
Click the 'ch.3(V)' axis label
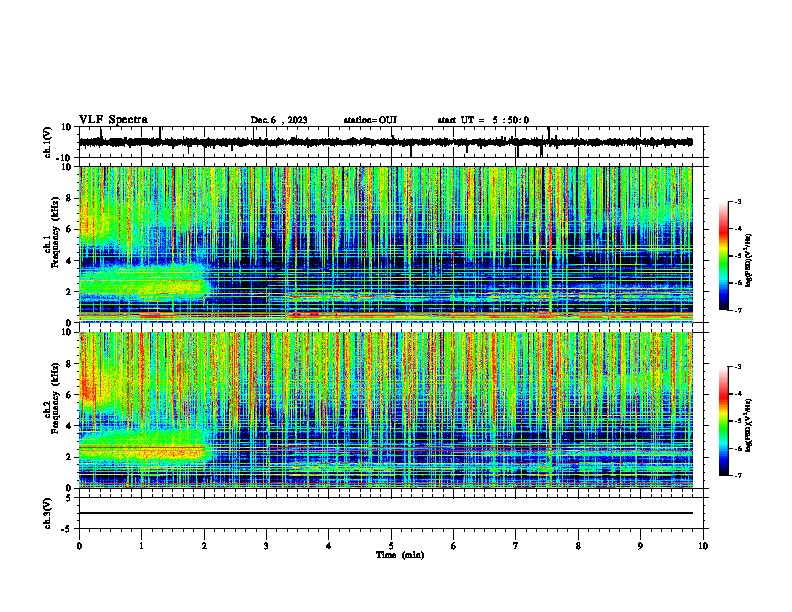click(48, 513)
